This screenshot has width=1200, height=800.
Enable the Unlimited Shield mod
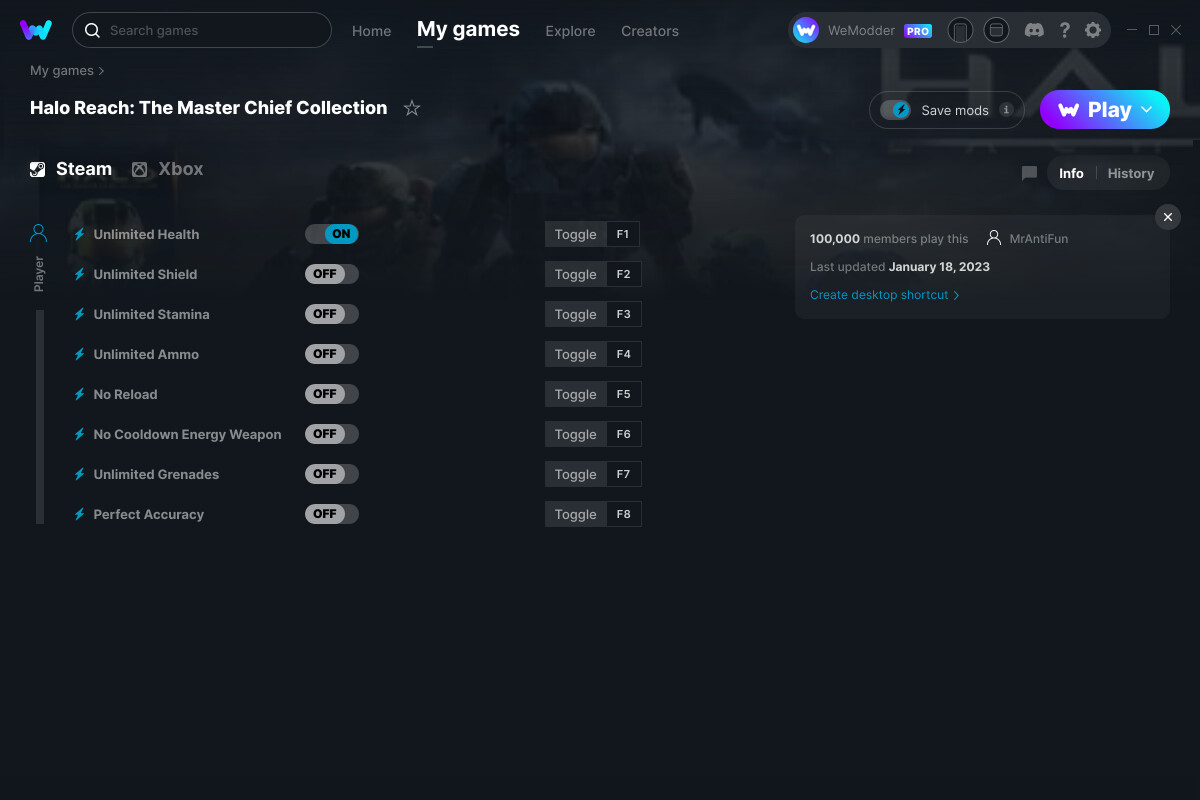pyautogui.click(x=331, y=273)
